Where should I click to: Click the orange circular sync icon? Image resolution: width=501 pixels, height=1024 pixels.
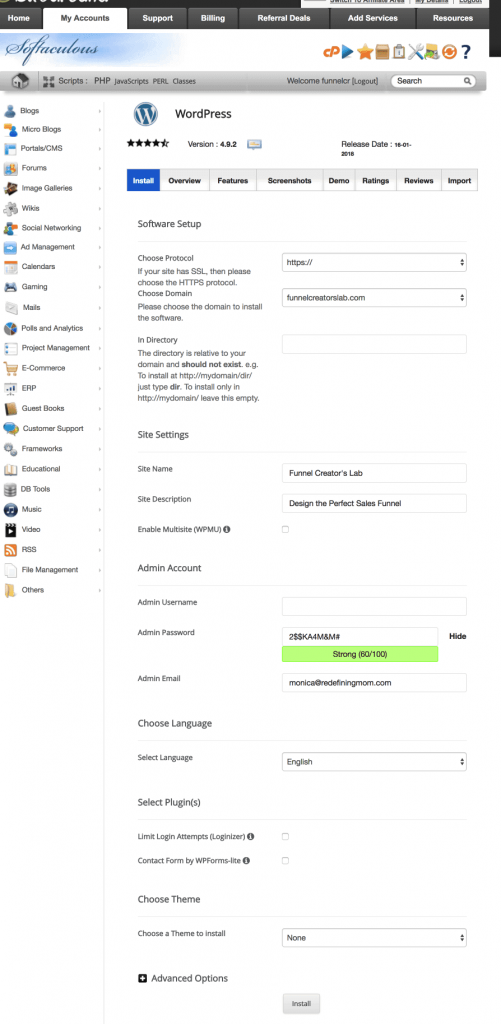(449, 52)
